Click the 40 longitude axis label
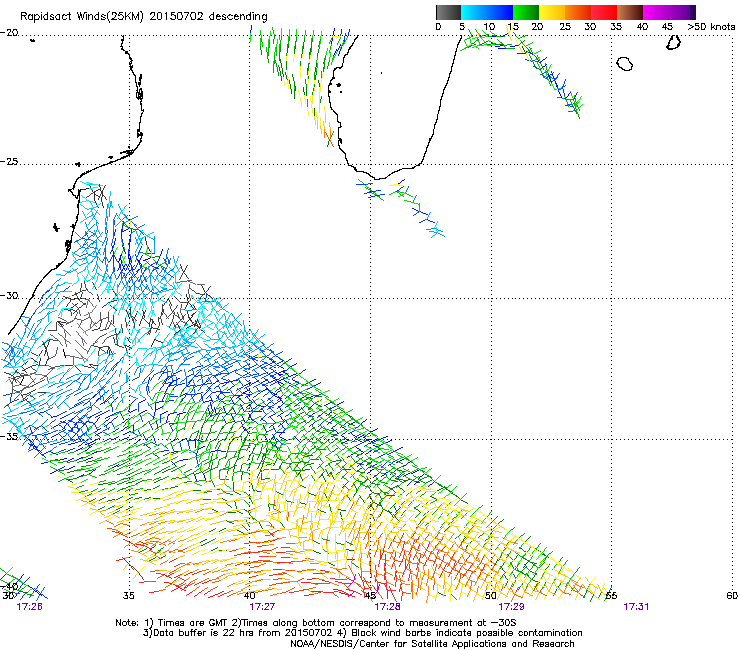Image resolution: width=740 pixels, height=650 pixels. (x=250, y=596)
